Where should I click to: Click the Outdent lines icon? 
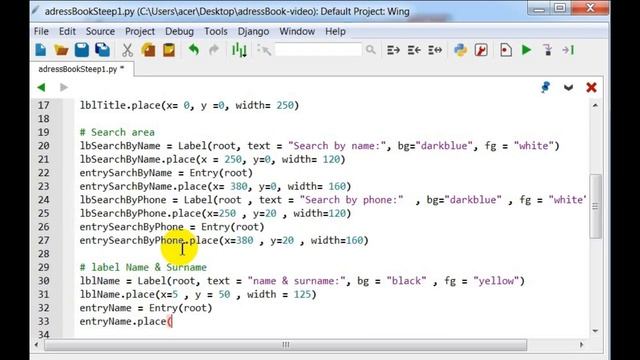click(414, 50)
